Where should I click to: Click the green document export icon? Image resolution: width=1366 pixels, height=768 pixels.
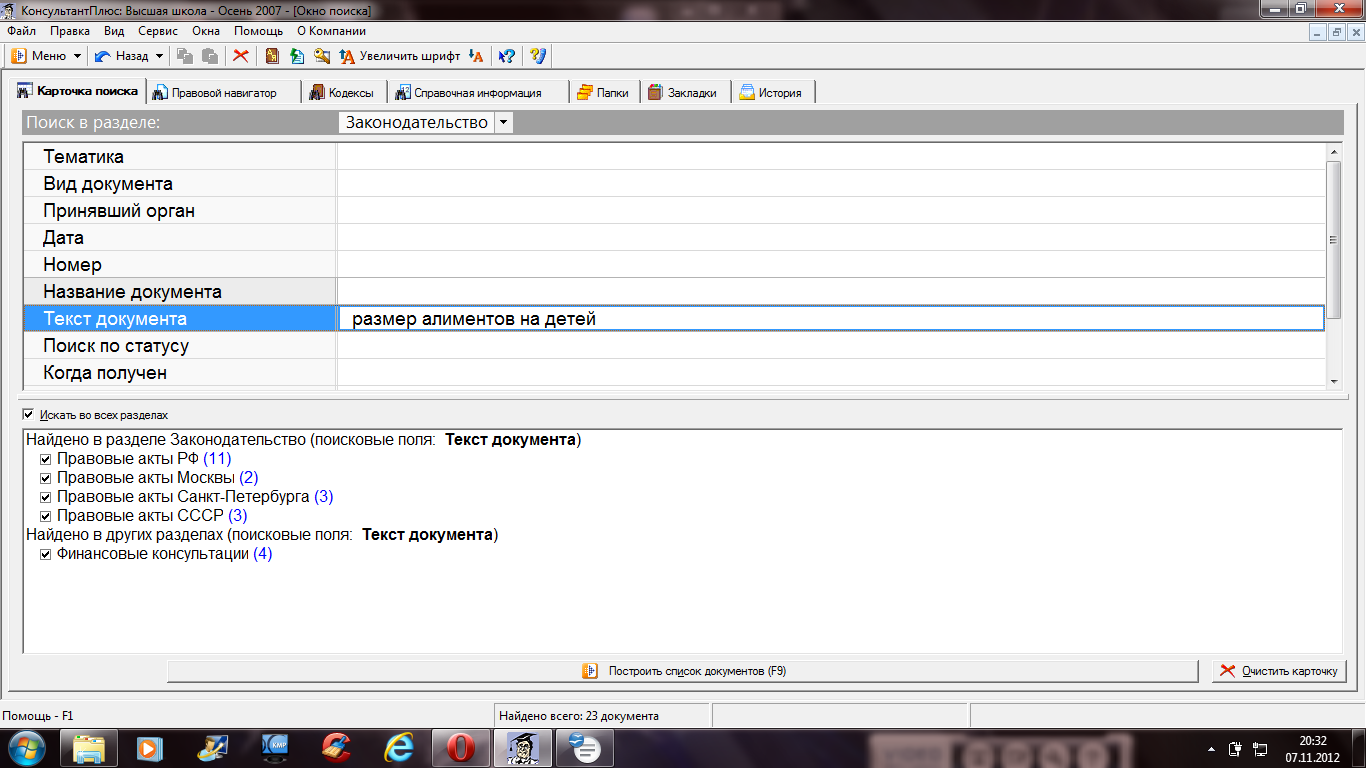(297, 56)
